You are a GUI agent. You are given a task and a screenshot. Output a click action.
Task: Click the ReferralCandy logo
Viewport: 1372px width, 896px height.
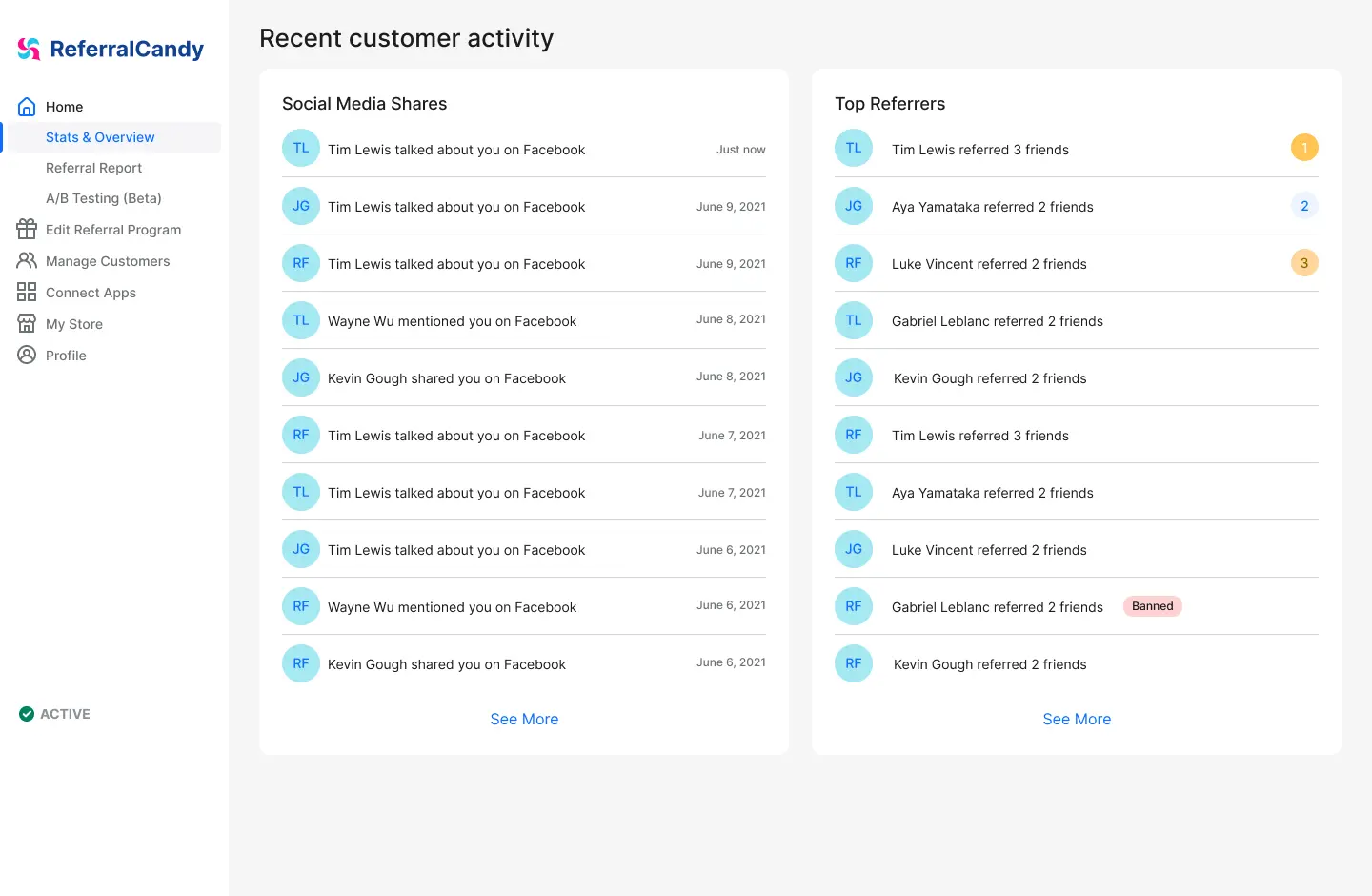click(111, 49)
